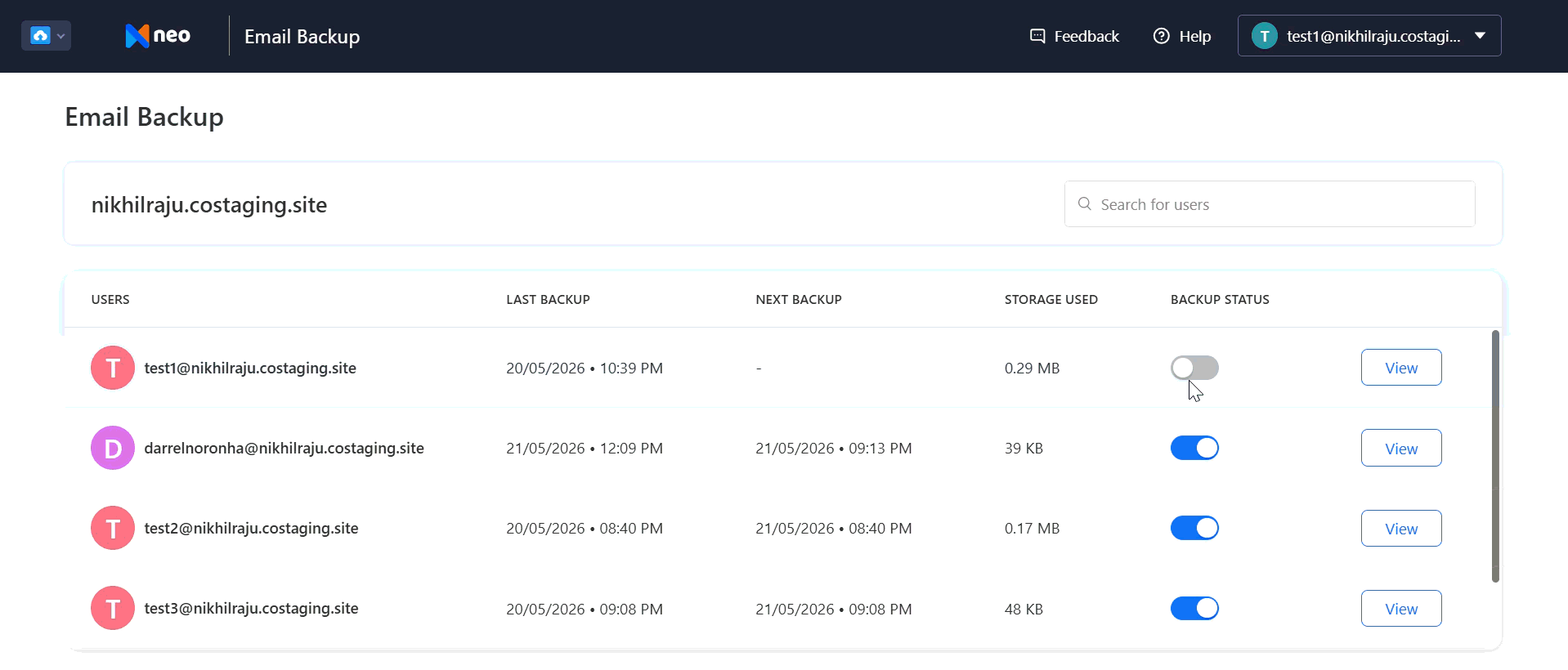Expand the account dropdown arrow

[x=1480, y=36]
